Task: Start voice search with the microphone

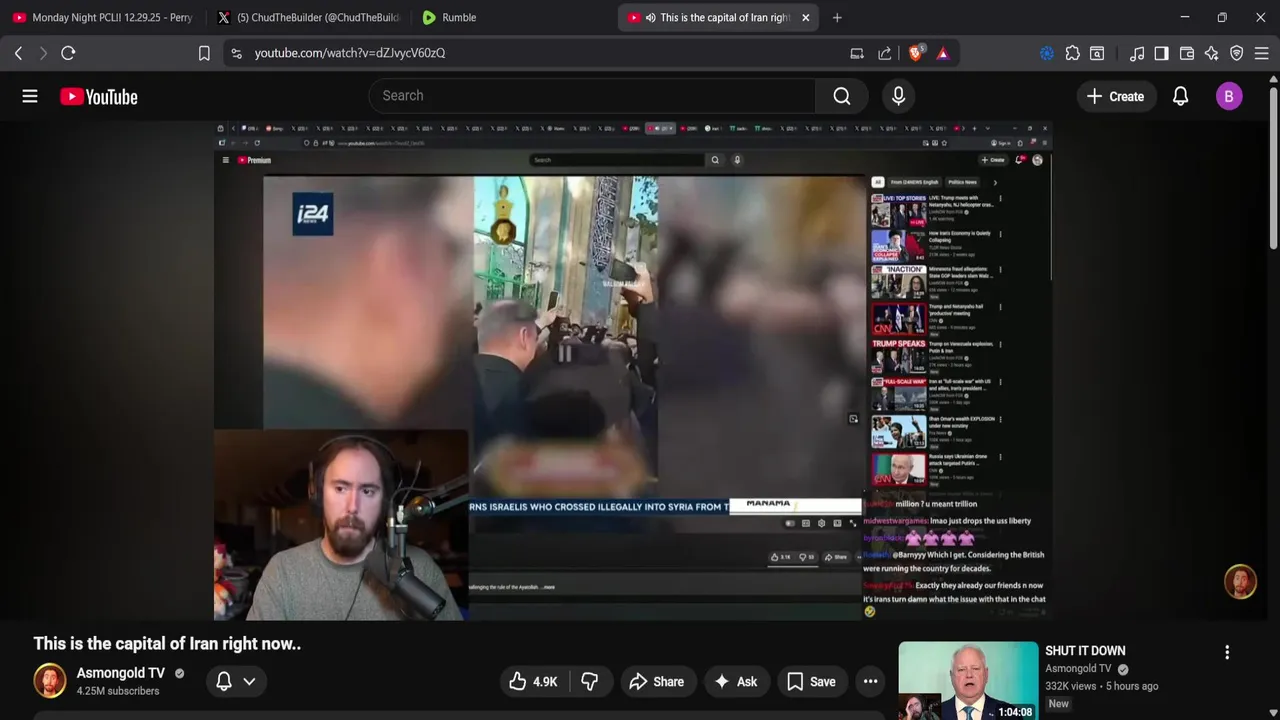Action: (x=898, y=96)
